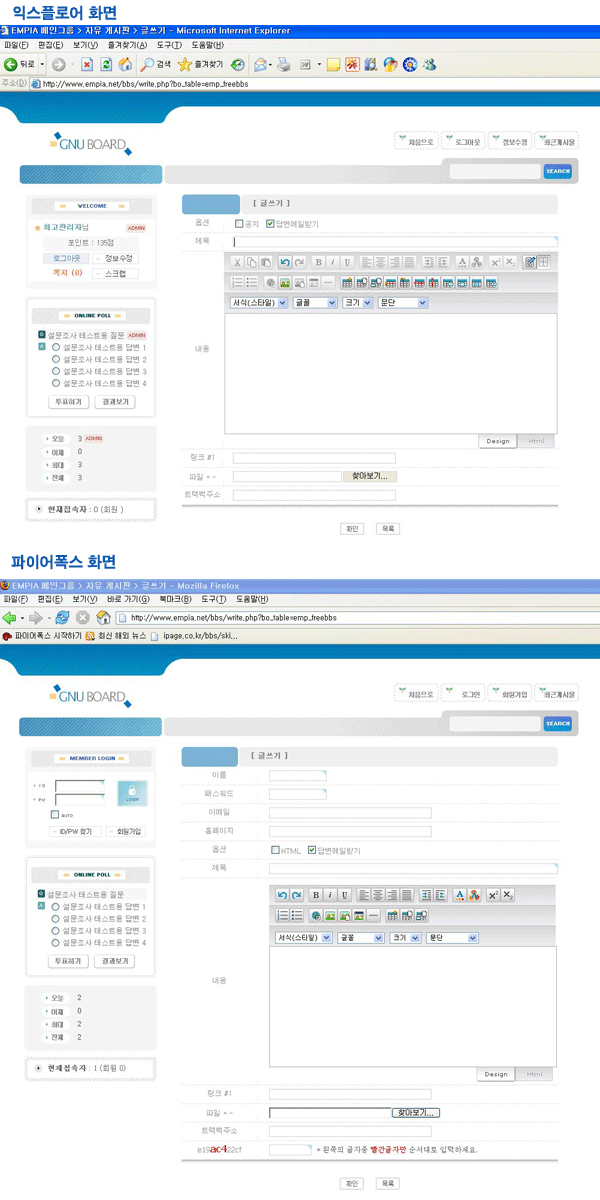The height and width of the screenshot is (1200, 600).
Task: Open Favorites (즐겨찾기) star in Explorer toolbar
Action: (x=200, y=64)
